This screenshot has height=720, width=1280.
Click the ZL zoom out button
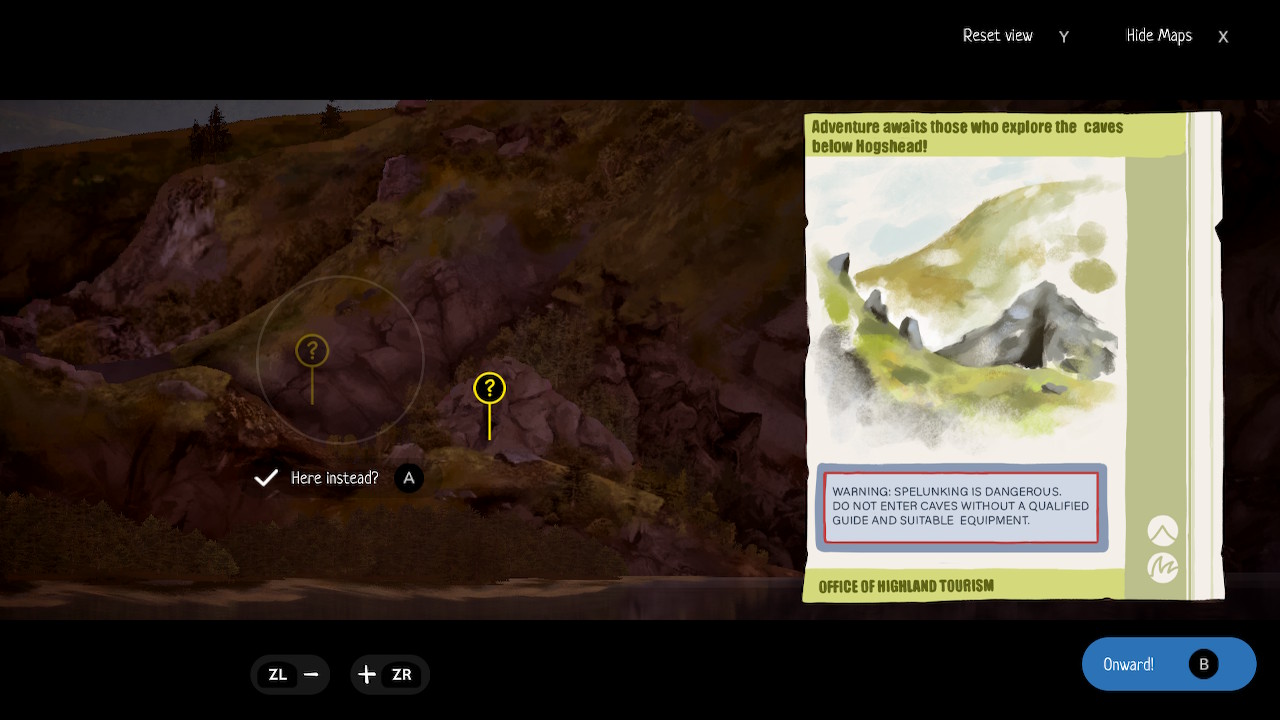(278, 674)
